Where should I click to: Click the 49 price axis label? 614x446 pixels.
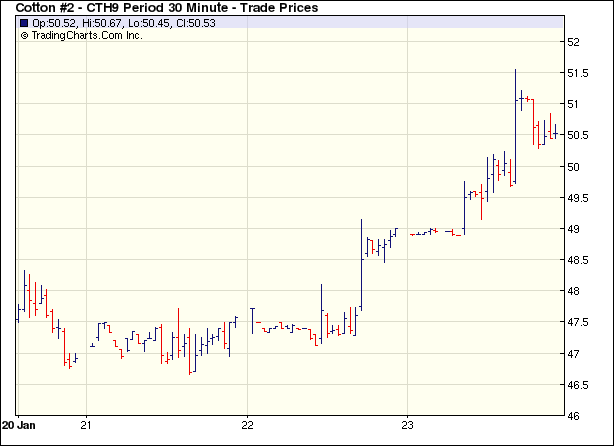coord(573,229)
